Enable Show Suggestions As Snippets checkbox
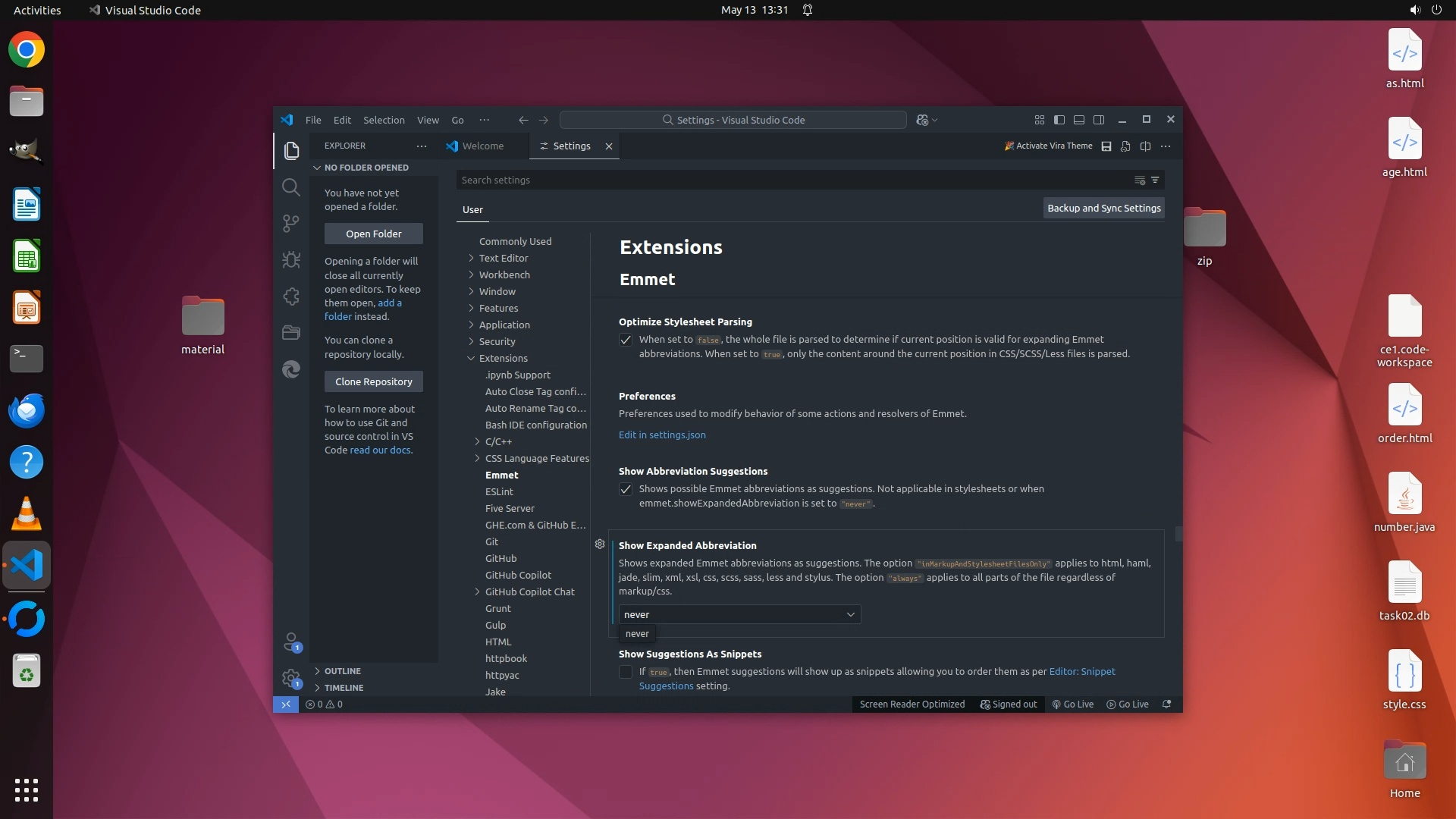Viewport: 1456px width, 819px height. [626, 672]
